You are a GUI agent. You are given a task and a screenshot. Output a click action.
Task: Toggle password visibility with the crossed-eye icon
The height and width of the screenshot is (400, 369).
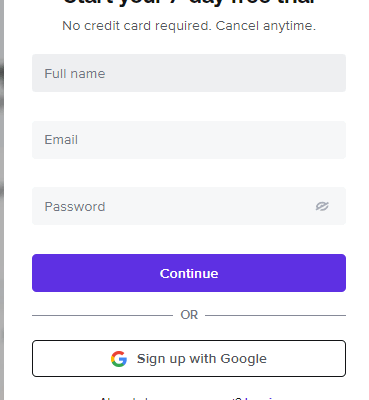tap(322, 206)
